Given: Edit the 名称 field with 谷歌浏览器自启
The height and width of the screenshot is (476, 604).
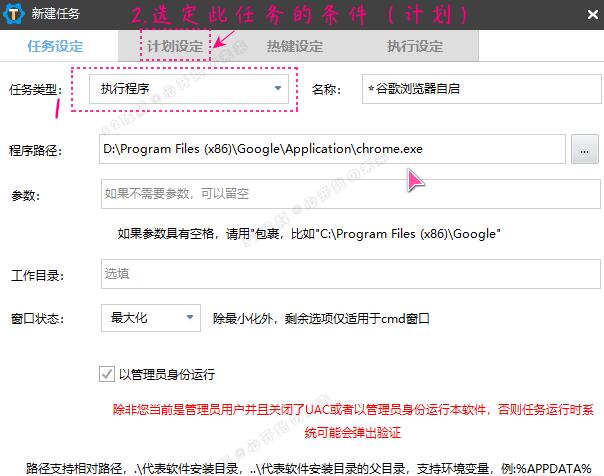Looking at the screenshot, I should (482, 89).
